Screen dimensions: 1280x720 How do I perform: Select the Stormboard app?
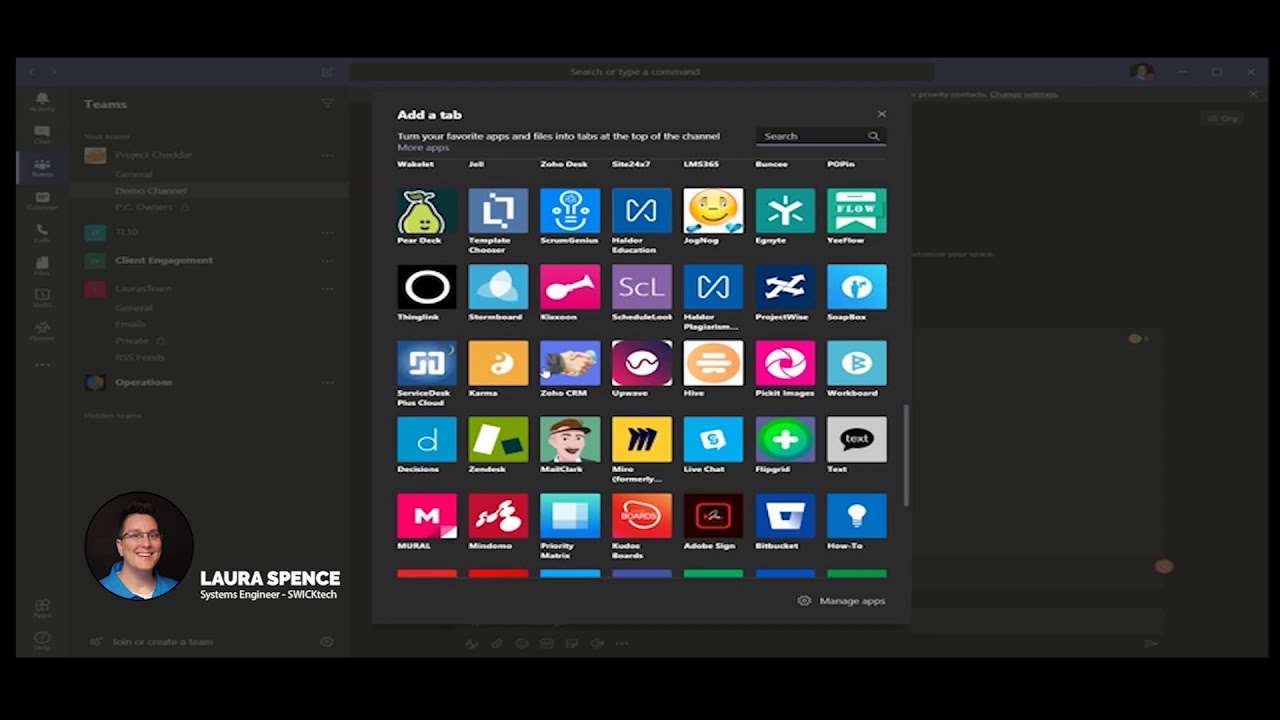tap(498, 287)
